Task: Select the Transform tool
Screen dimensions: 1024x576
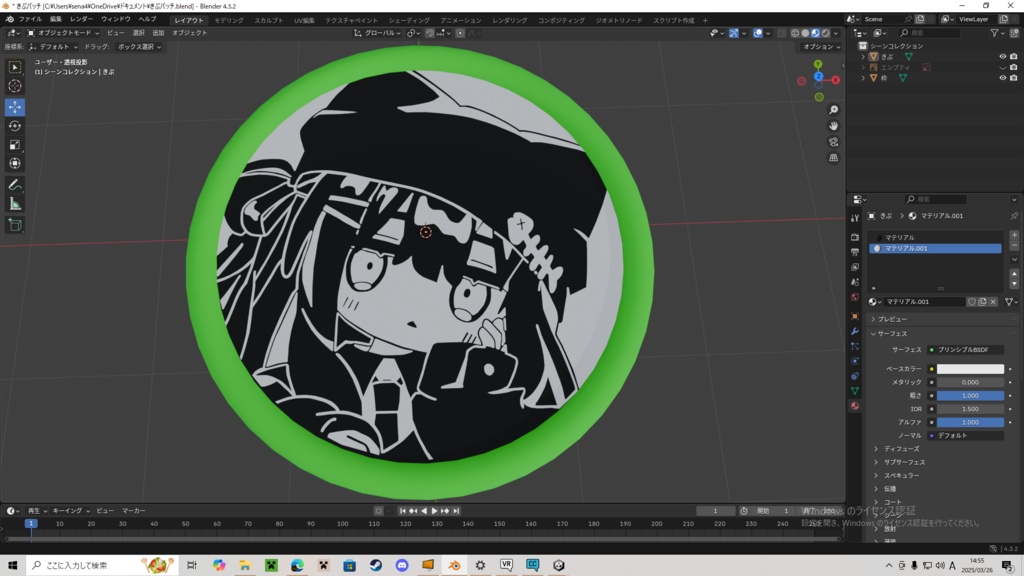Action: coord(14,164)
